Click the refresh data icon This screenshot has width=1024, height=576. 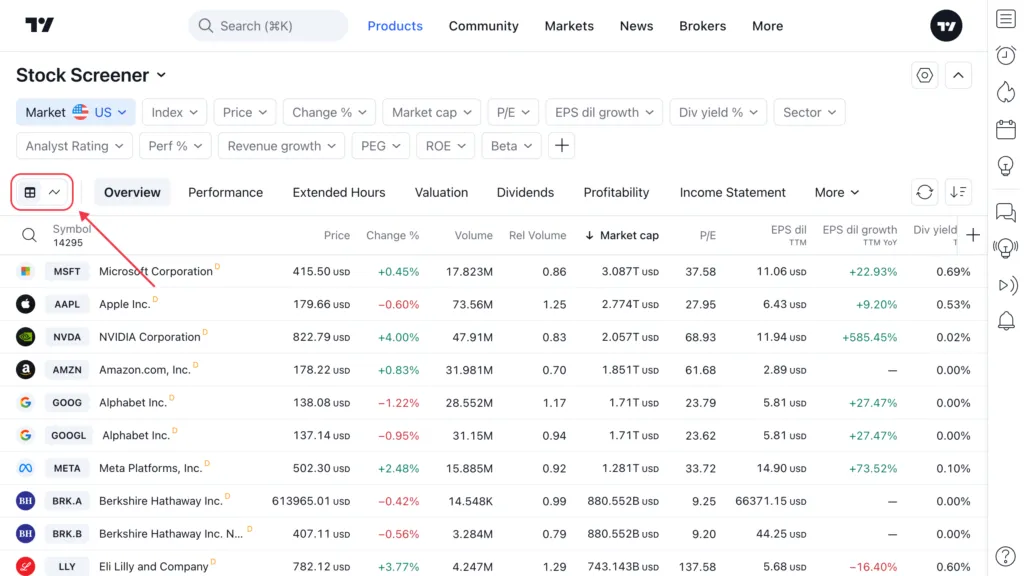[924, 192]
